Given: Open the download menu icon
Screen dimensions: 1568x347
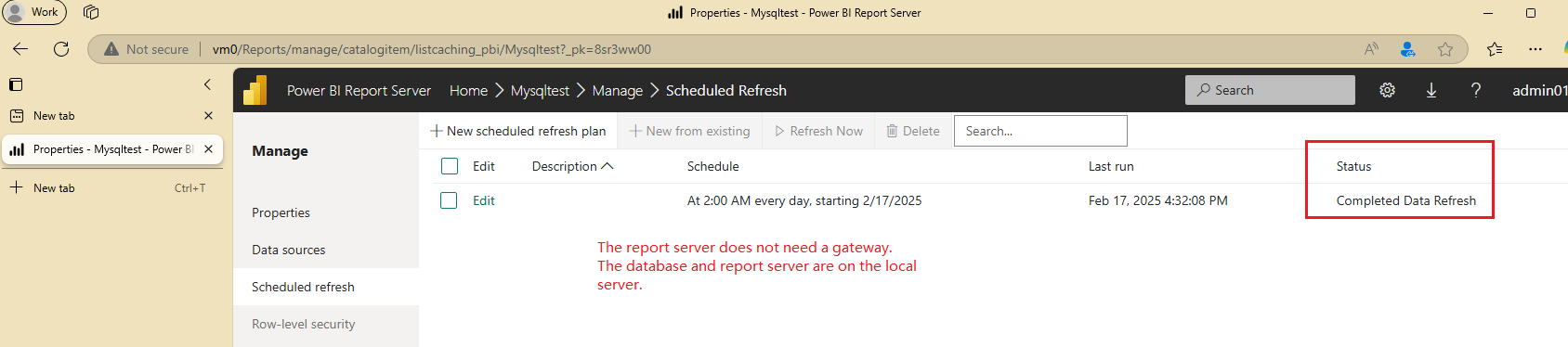Looking at the screenshot, I should coord(1431,90).
